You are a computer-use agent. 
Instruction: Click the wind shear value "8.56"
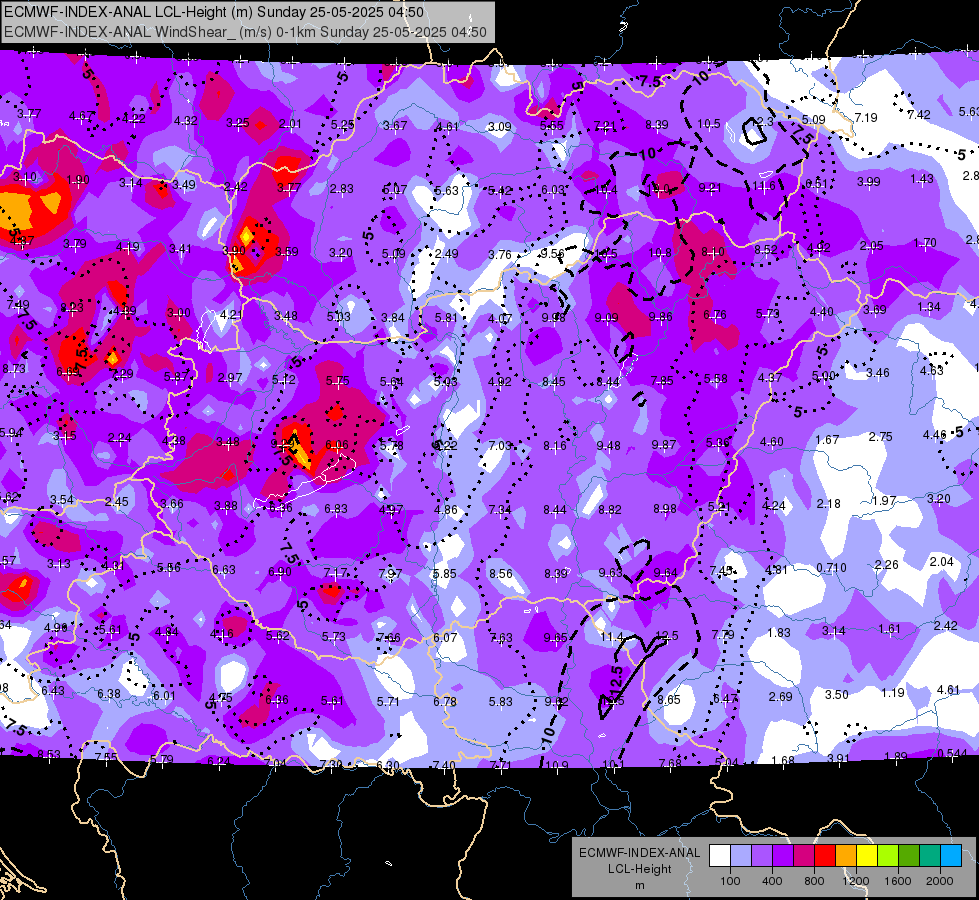[x=501, y=573]
